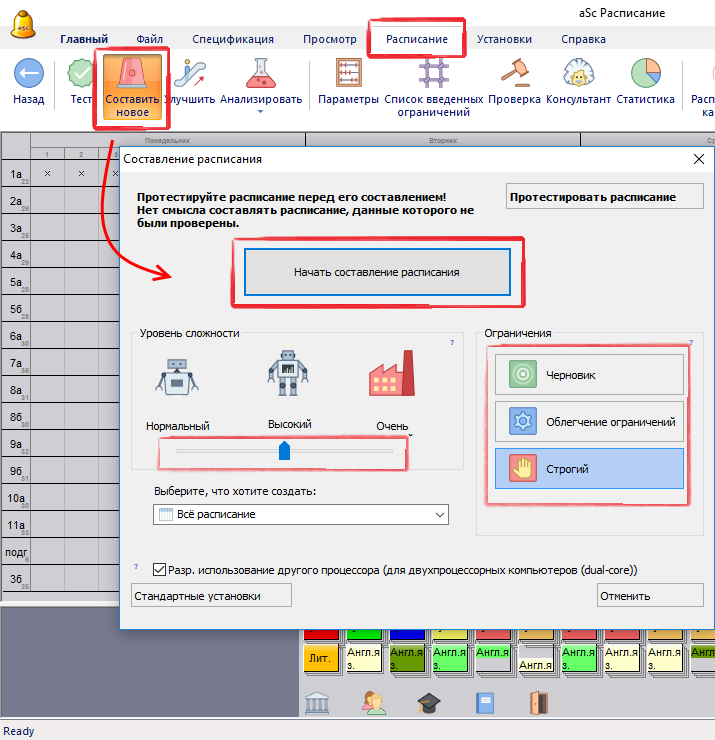Click the Back arrow icon (Назад)
Screen dimensions: 715x740
pos(28,74)
